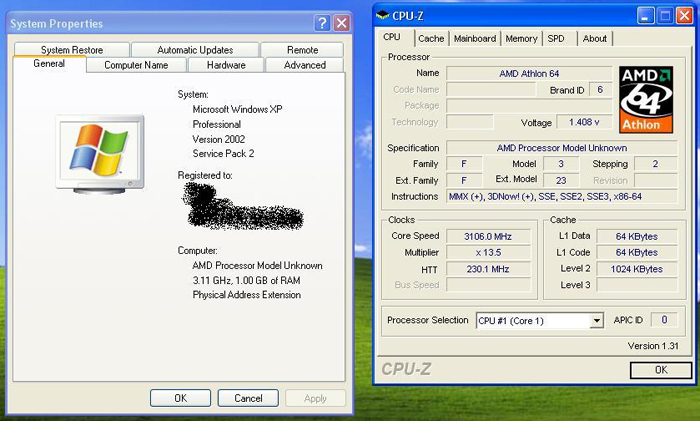Click the empty Bus Speed field
Screen dimensions: 700x421
(x=488, y=285)
